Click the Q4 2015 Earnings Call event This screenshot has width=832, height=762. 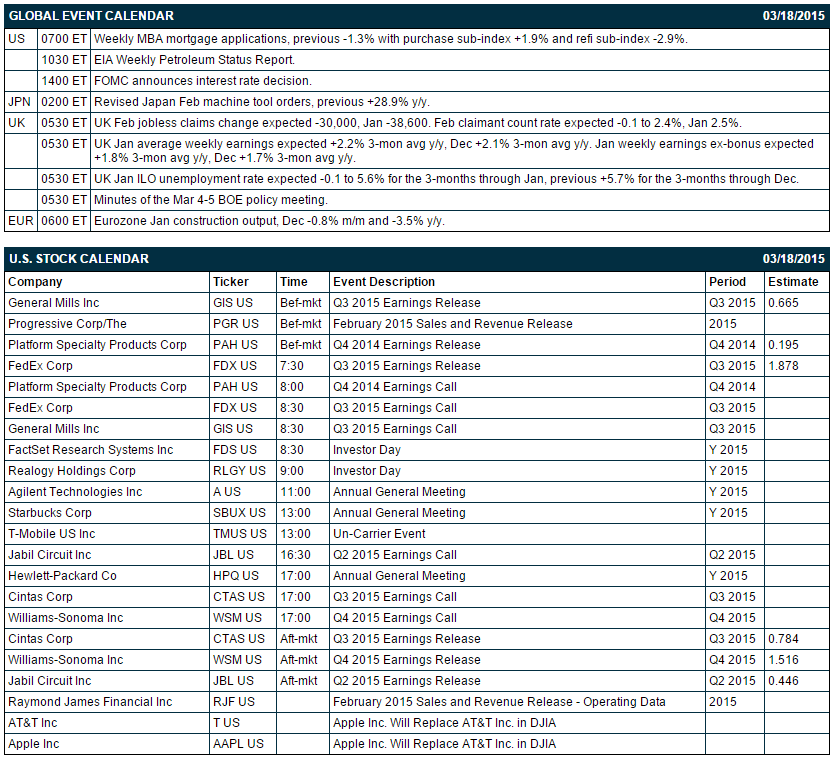pos(395,618)
